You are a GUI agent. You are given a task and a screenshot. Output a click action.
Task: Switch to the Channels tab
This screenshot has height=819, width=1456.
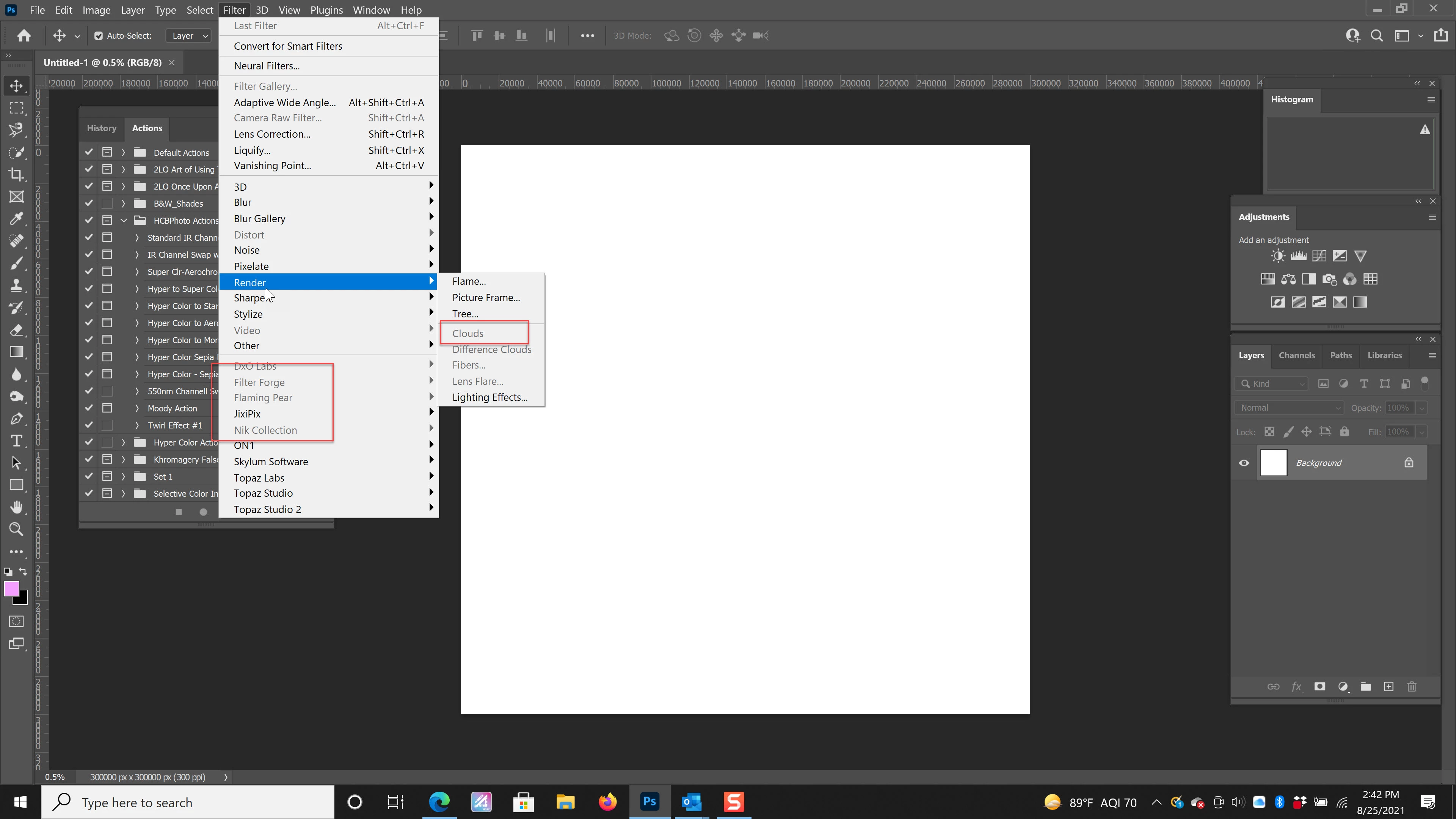pos(1297,356)
